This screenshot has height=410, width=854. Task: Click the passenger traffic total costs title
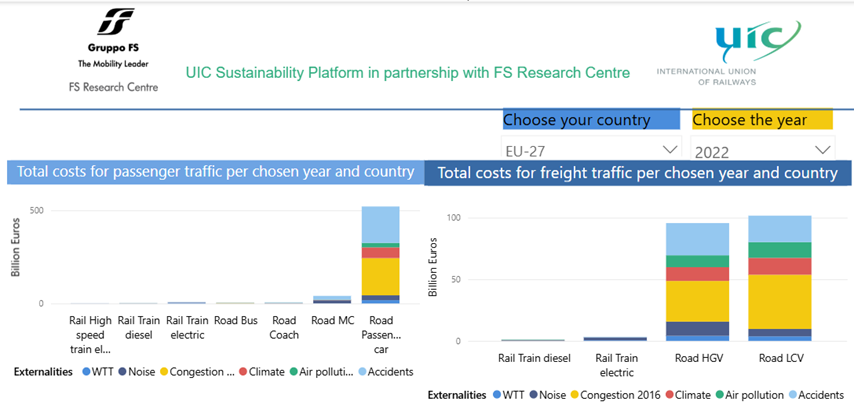[x=216, y=172]
